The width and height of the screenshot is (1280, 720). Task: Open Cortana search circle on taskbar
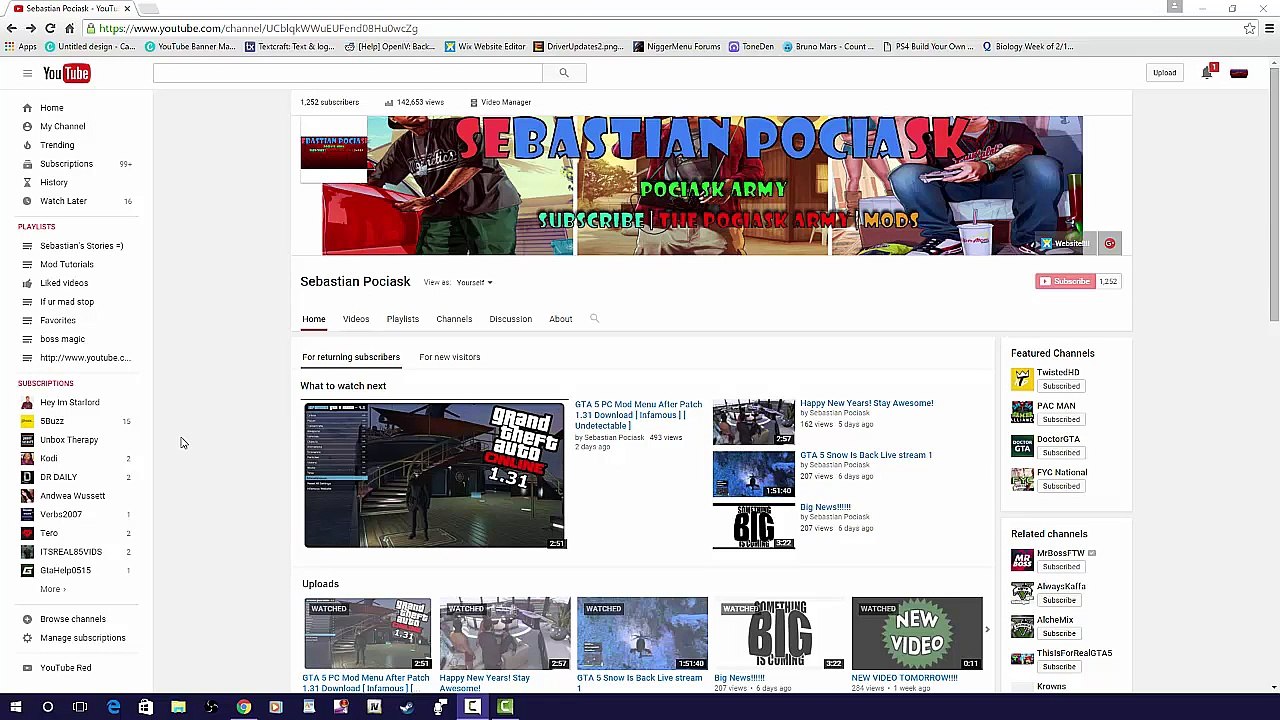point(47,707)
